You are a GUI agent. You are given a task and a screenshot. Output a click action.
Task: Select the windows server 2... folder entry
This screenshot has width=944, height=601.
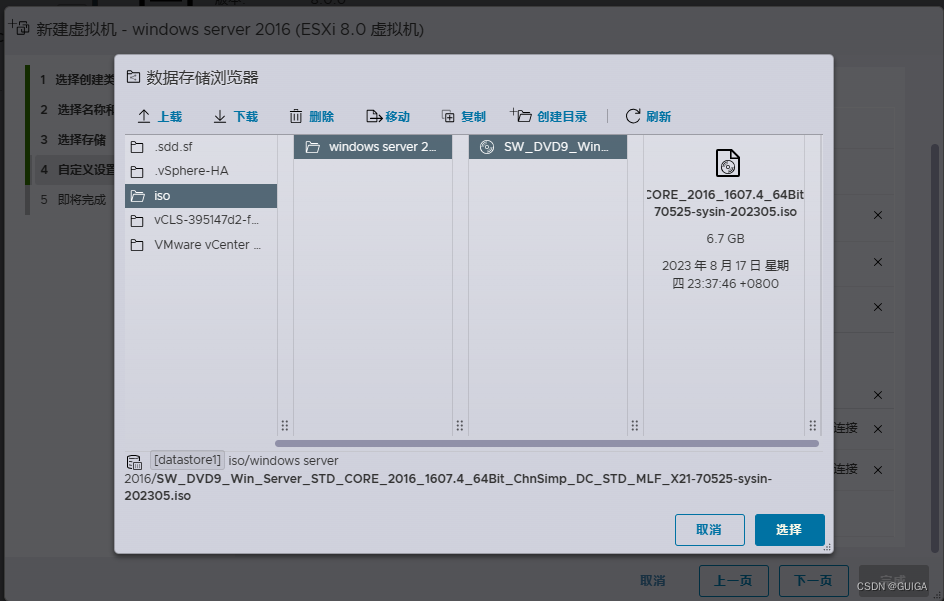click(373, 147)
